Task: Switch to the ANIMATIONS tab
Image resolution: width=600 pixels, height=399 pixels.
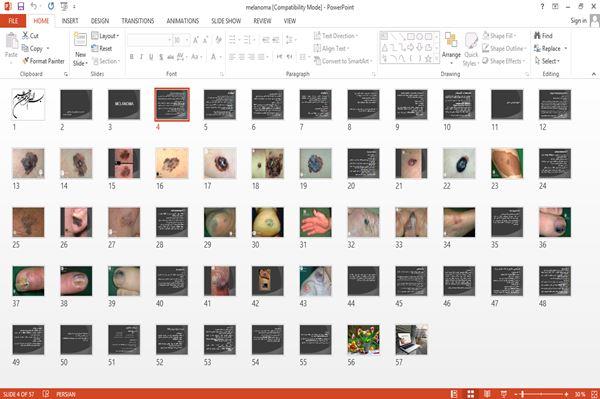Action: point(183,21)
